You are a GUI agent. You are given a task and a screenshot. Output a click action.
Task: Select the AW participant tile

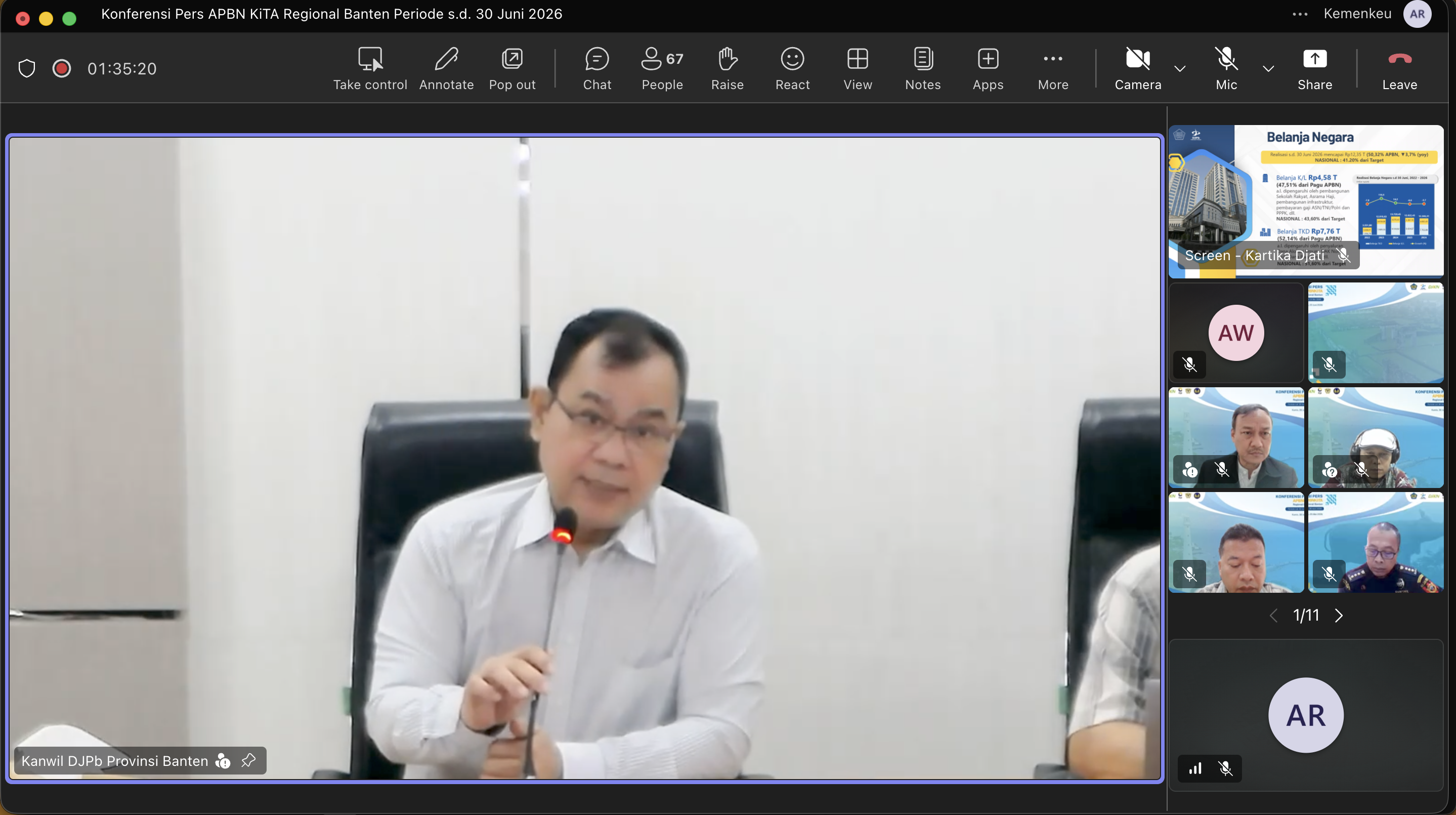point(1236,333)
